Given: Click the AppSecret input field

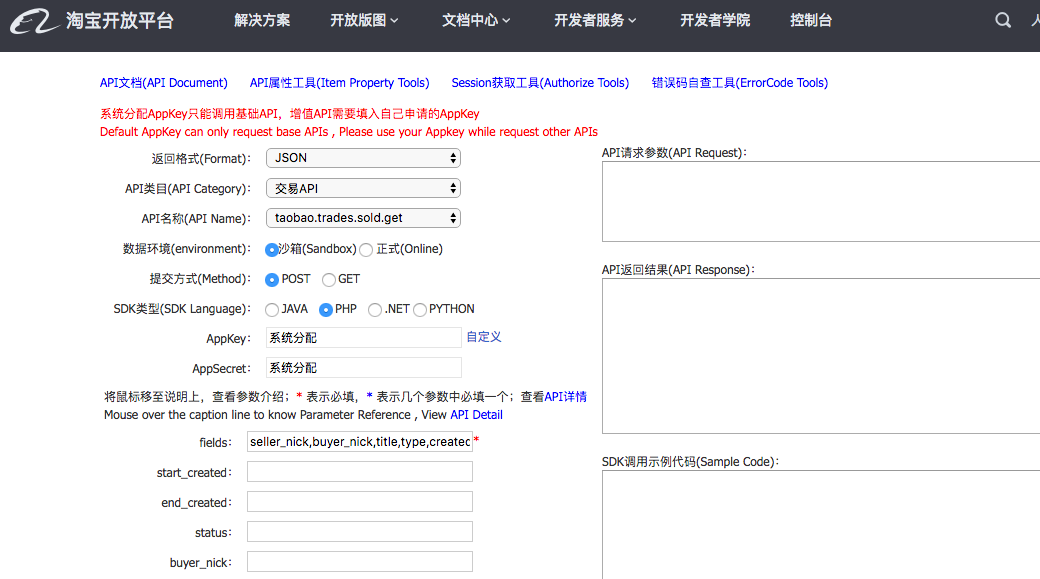Looking at the screenshot, I should click(363, 367).
